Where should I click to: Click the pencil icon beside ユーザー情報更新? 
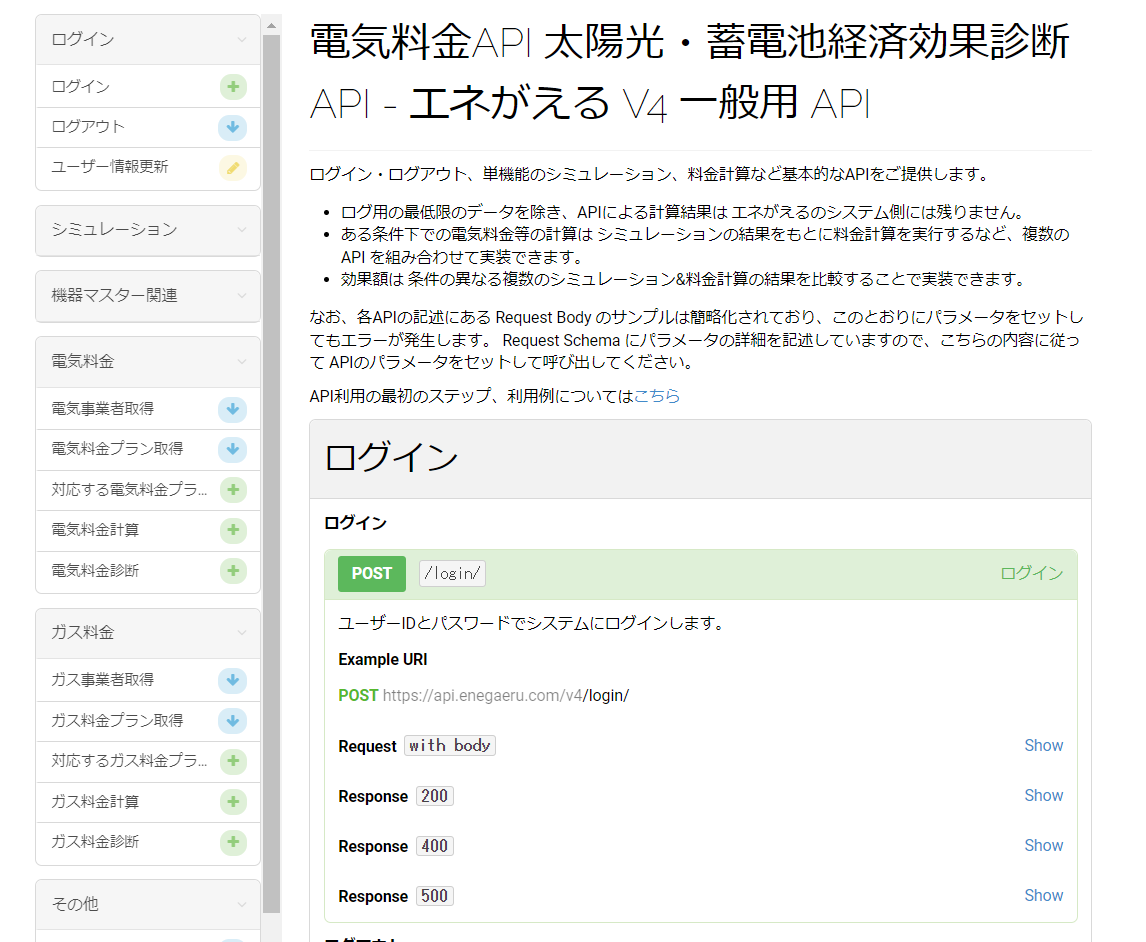tap(233, 168)
